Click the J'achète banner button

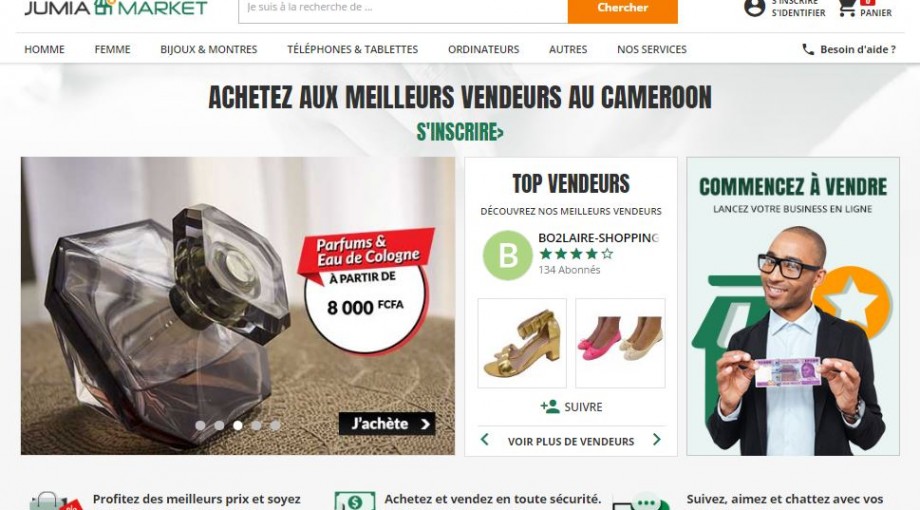pos(387,424)
